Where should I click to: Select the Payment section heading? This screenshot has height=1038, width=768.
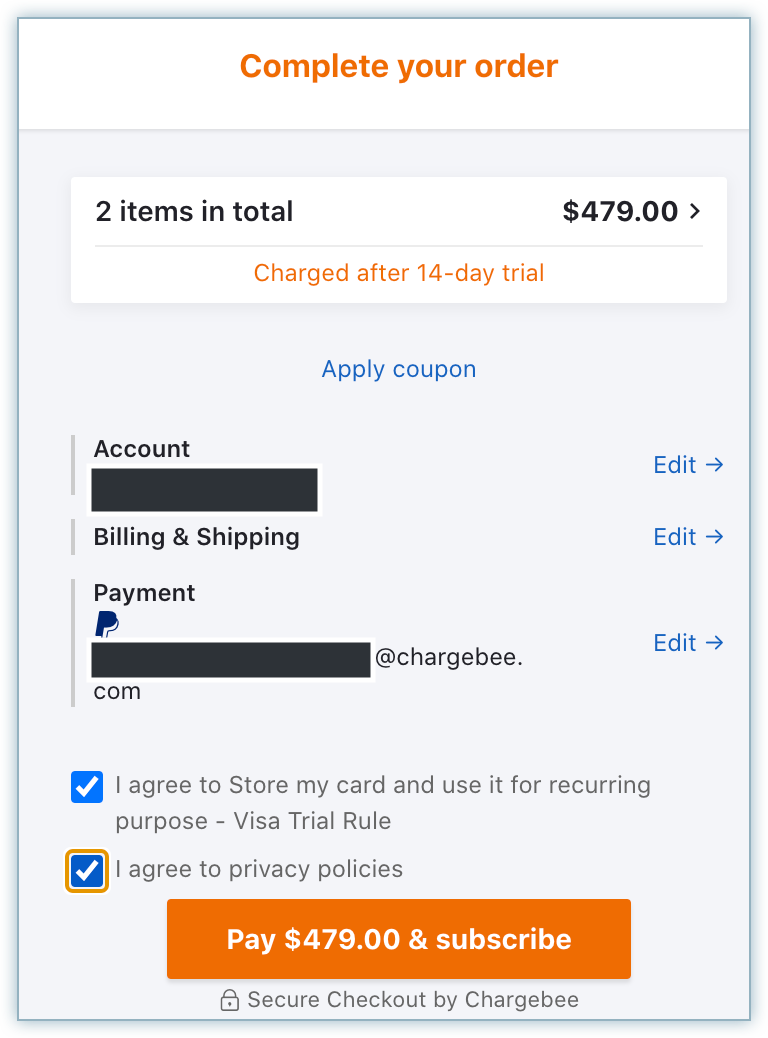(x=145, y=593)
